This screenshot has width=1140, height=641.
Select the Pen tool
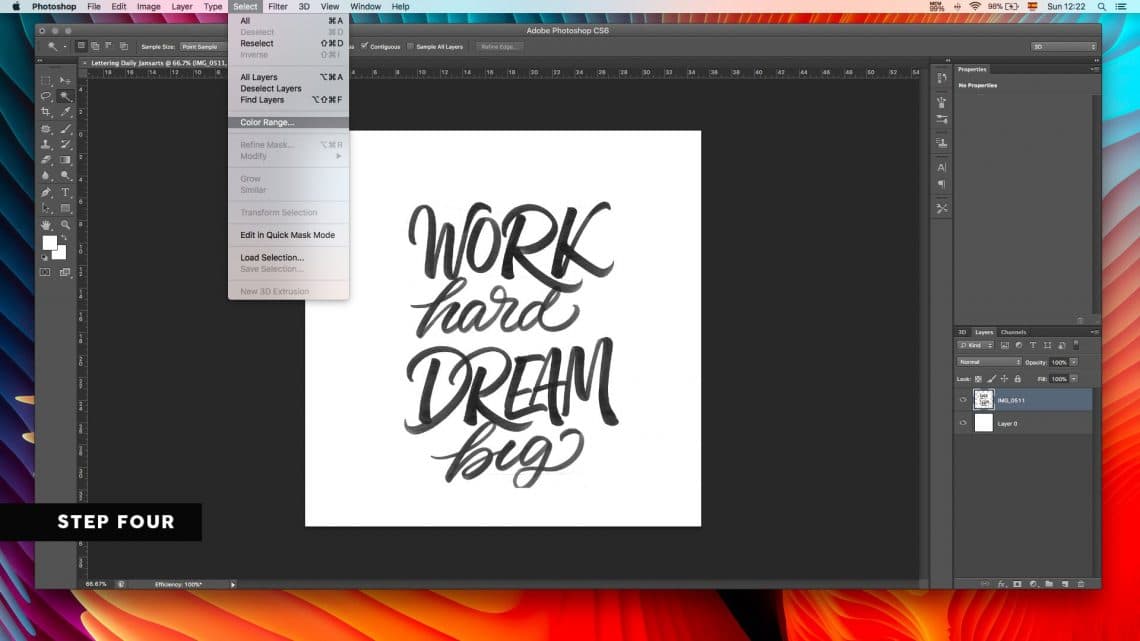pos(46,193)
